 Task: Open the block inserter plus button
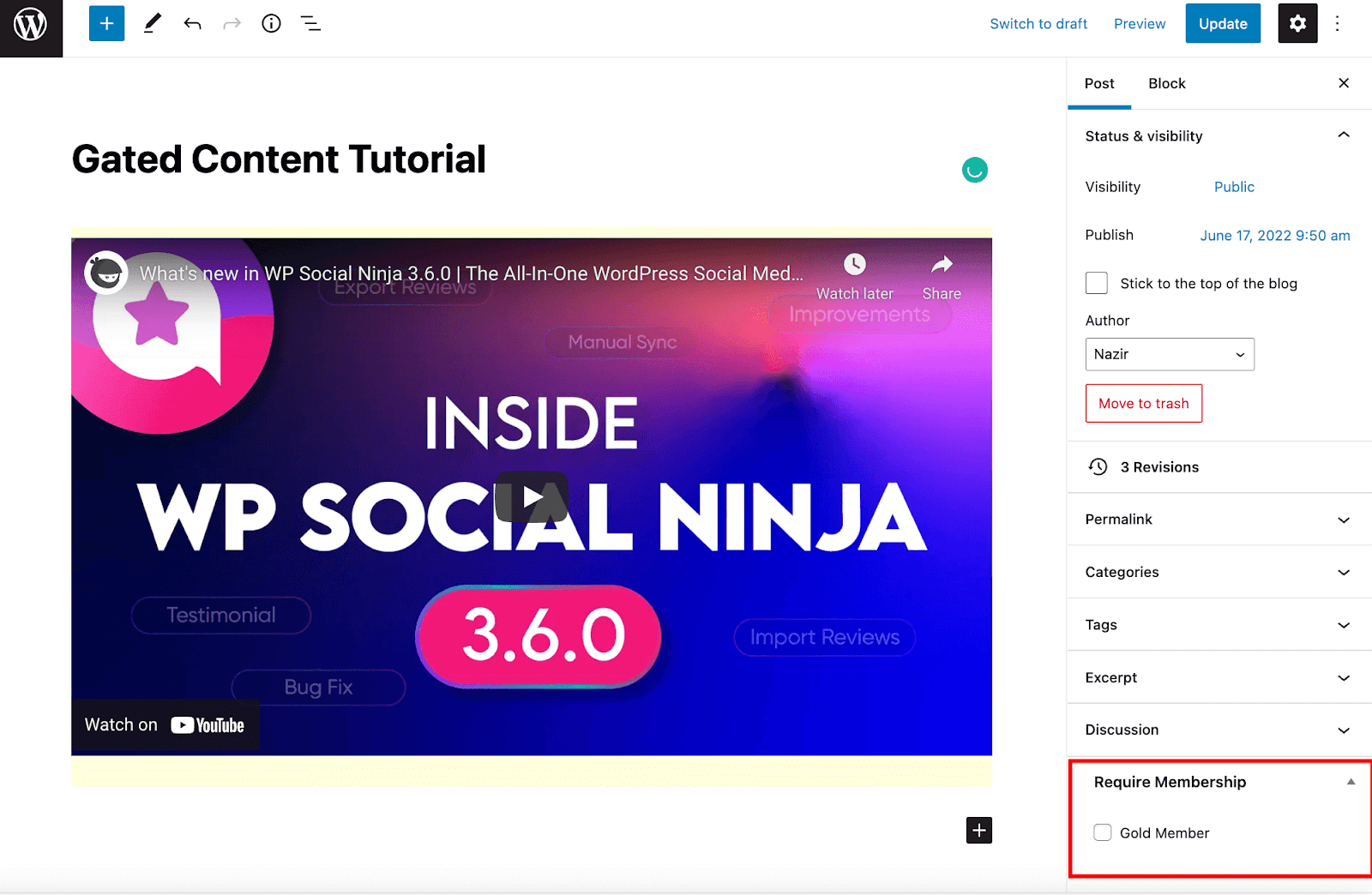click(106, 24)
